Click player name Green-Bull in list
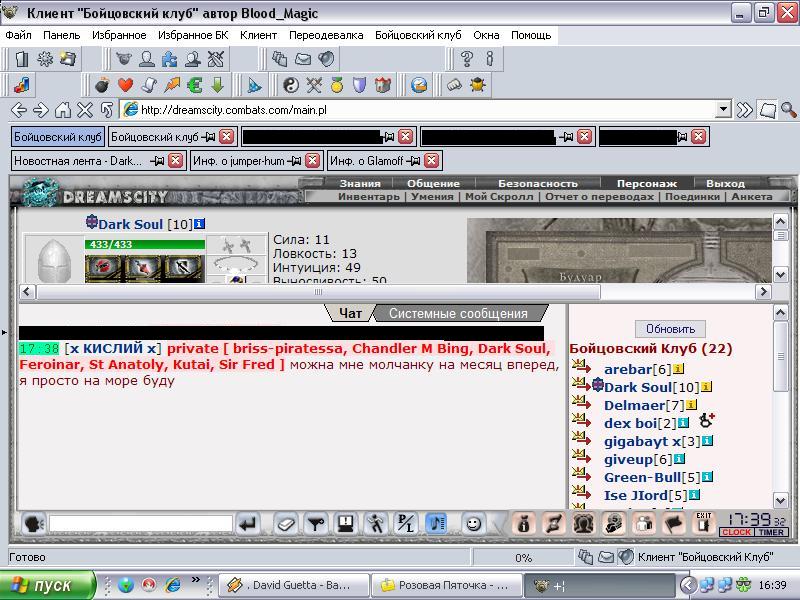This screenshot has height=600, width=800. click(642, 478)
